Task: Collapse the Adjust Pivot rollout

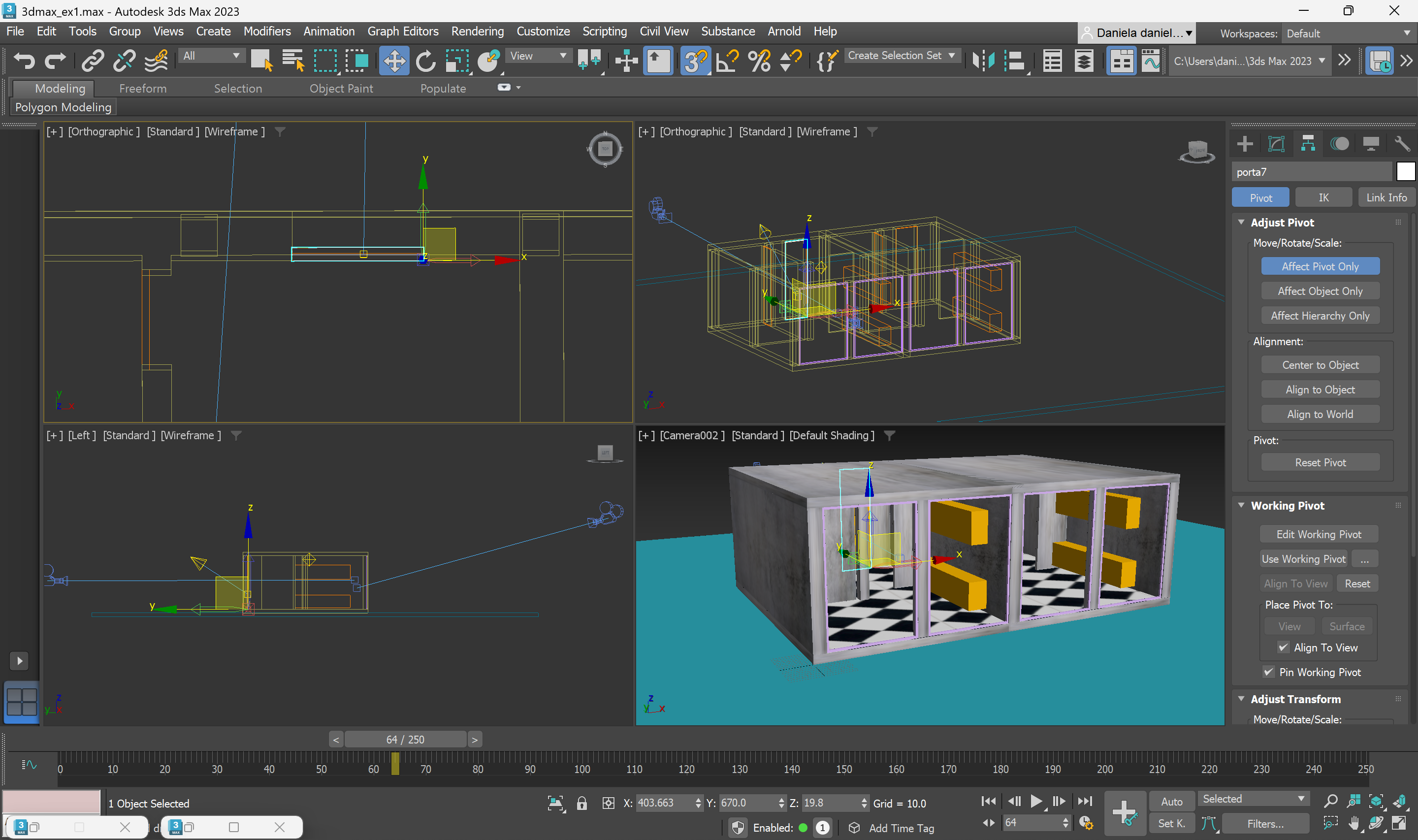Action: [1241, 223]
